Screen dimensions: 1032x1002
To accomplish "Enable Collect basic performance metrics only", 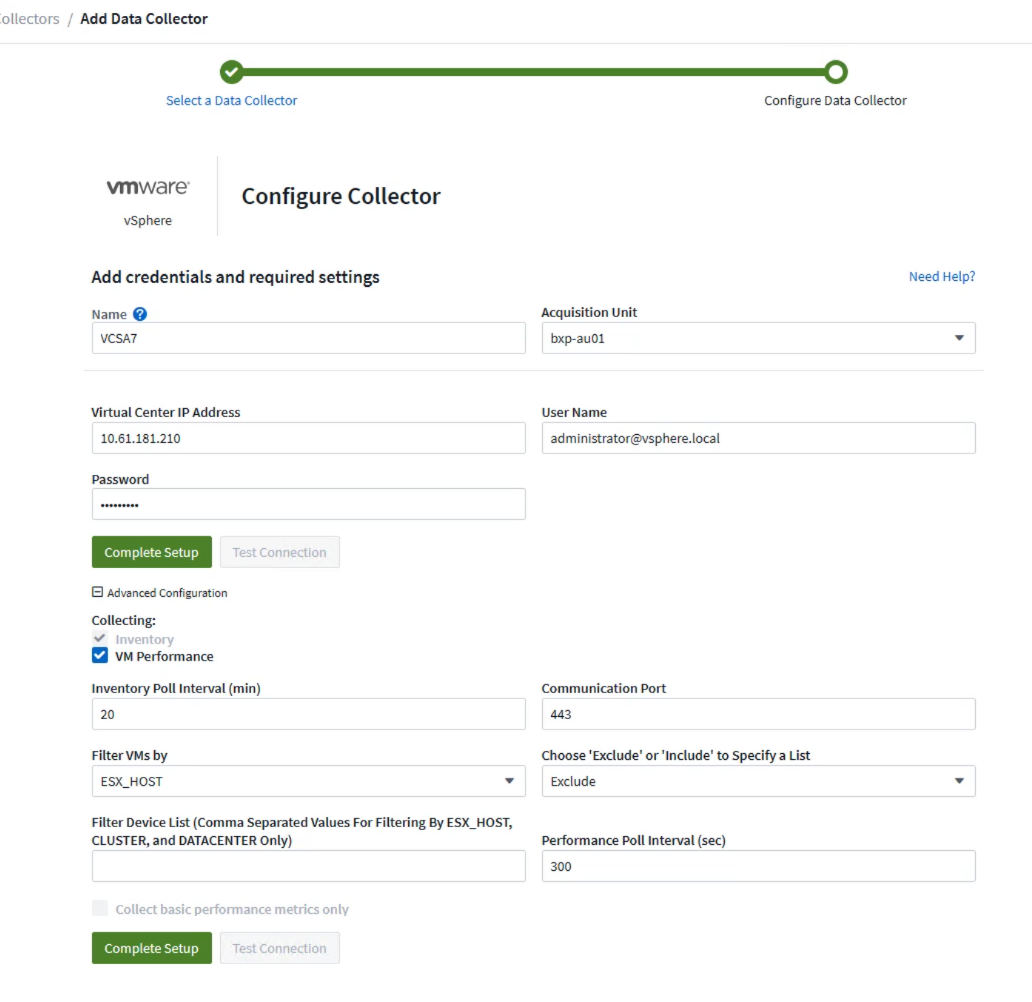I will click(100, 909).
